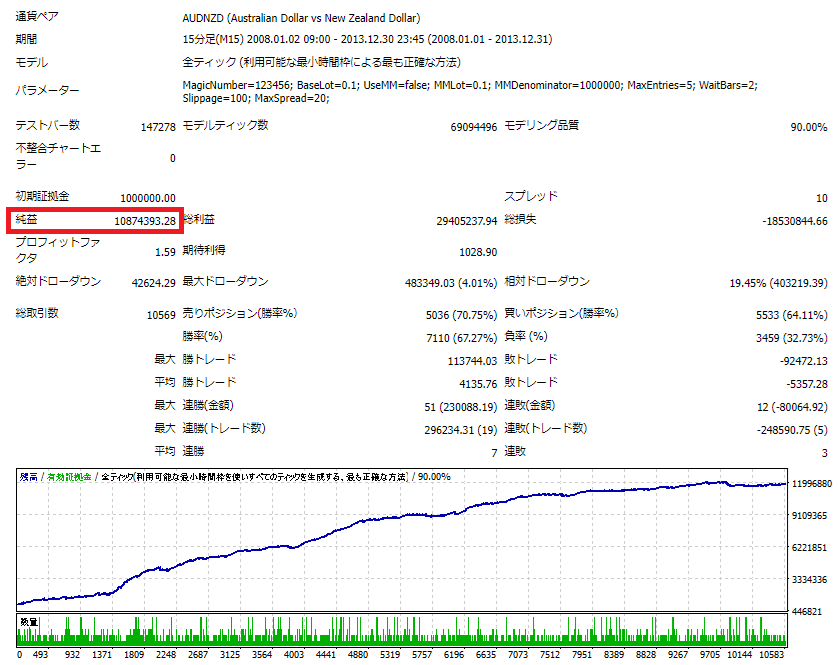Viewport: 839px width, 665px height.
Task: Click the absolute drawdown value 42624.29
Action: click(154, 283)
